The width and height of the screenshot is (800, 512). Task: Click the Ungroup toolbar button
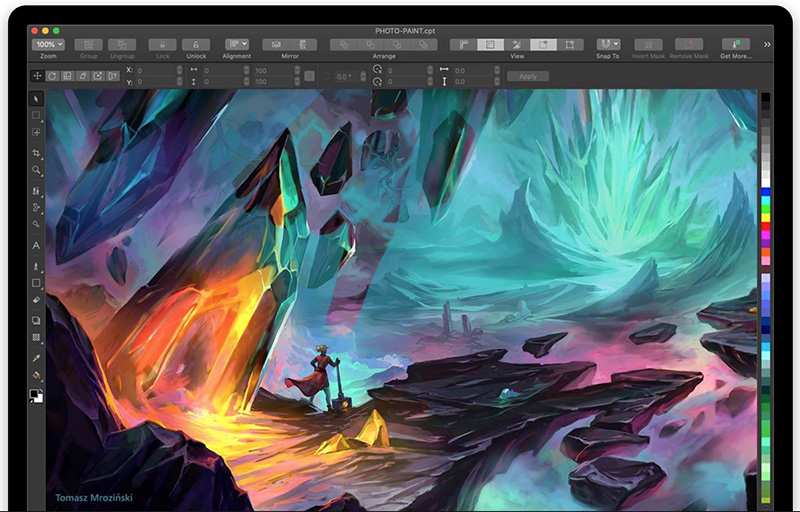[x=122, y=44]
